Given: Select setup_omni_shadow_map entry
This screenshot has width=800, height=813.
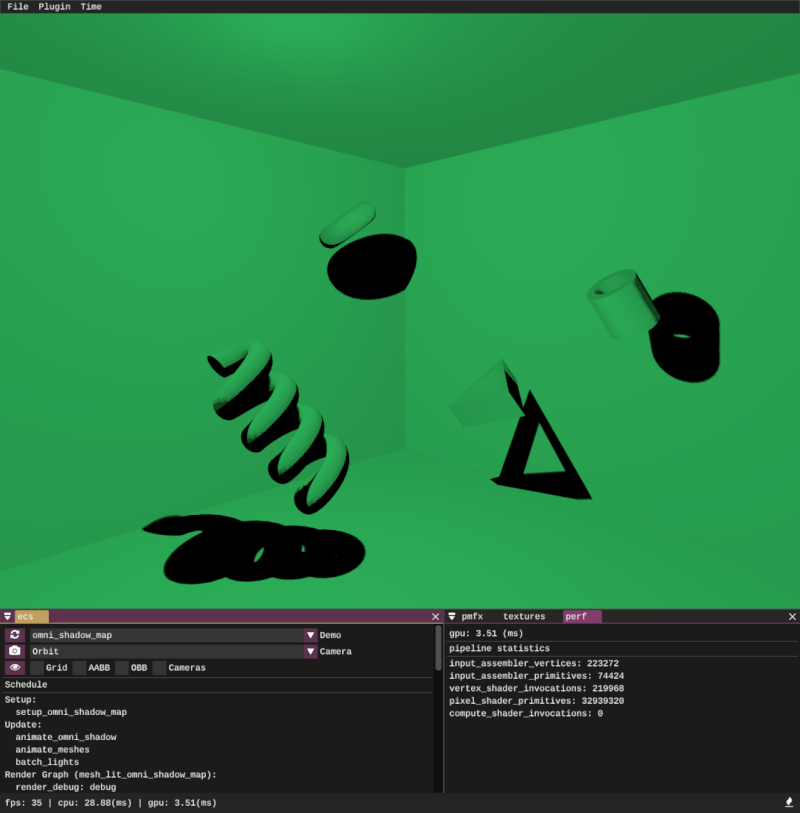Looking at the screenshot, I should point(71,712).
